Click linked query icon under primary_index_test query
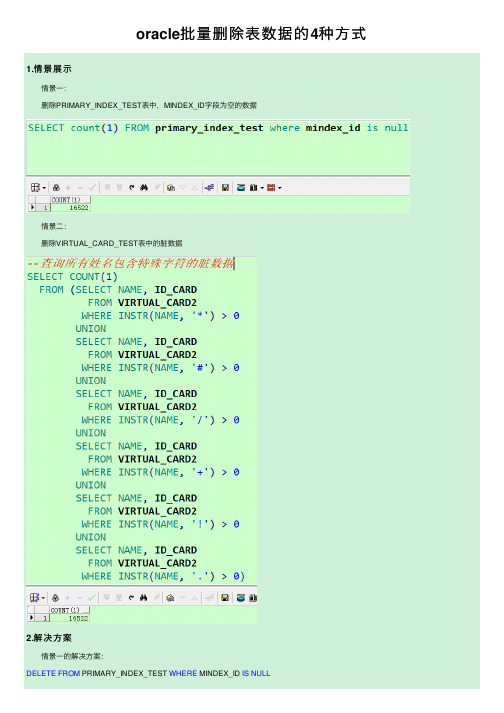 pos(209,187)
